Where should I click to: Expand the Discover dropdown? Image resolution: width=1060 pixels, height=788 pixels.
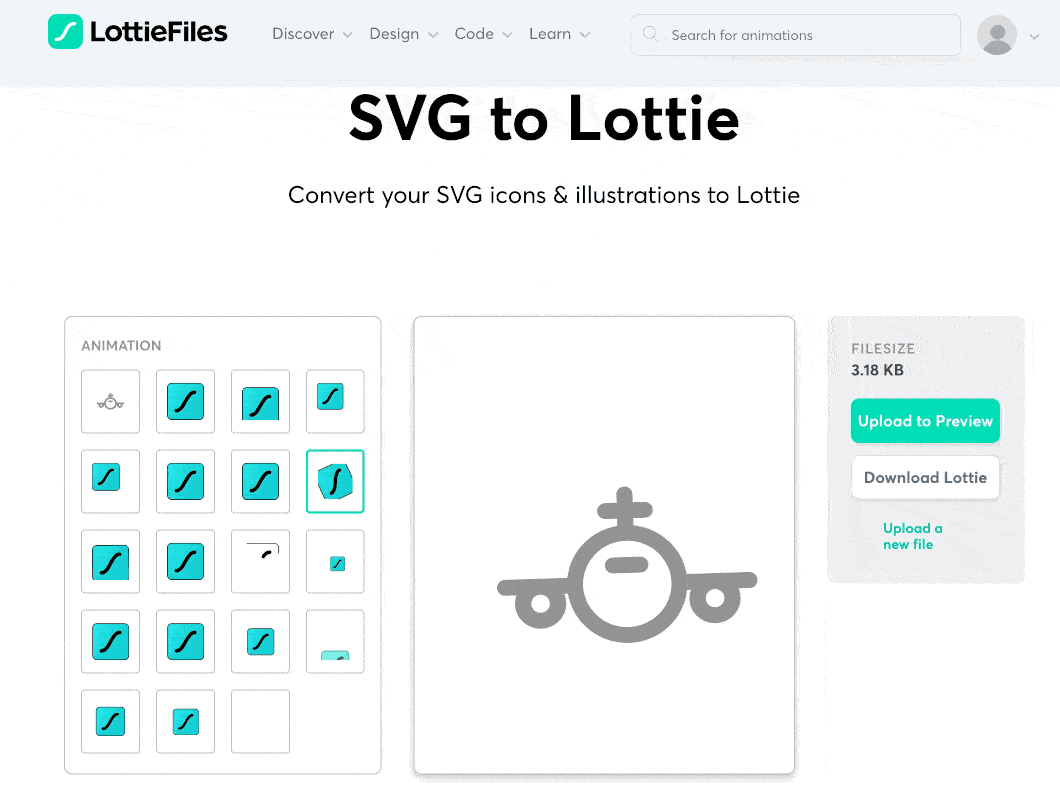[x=311, y=34]
